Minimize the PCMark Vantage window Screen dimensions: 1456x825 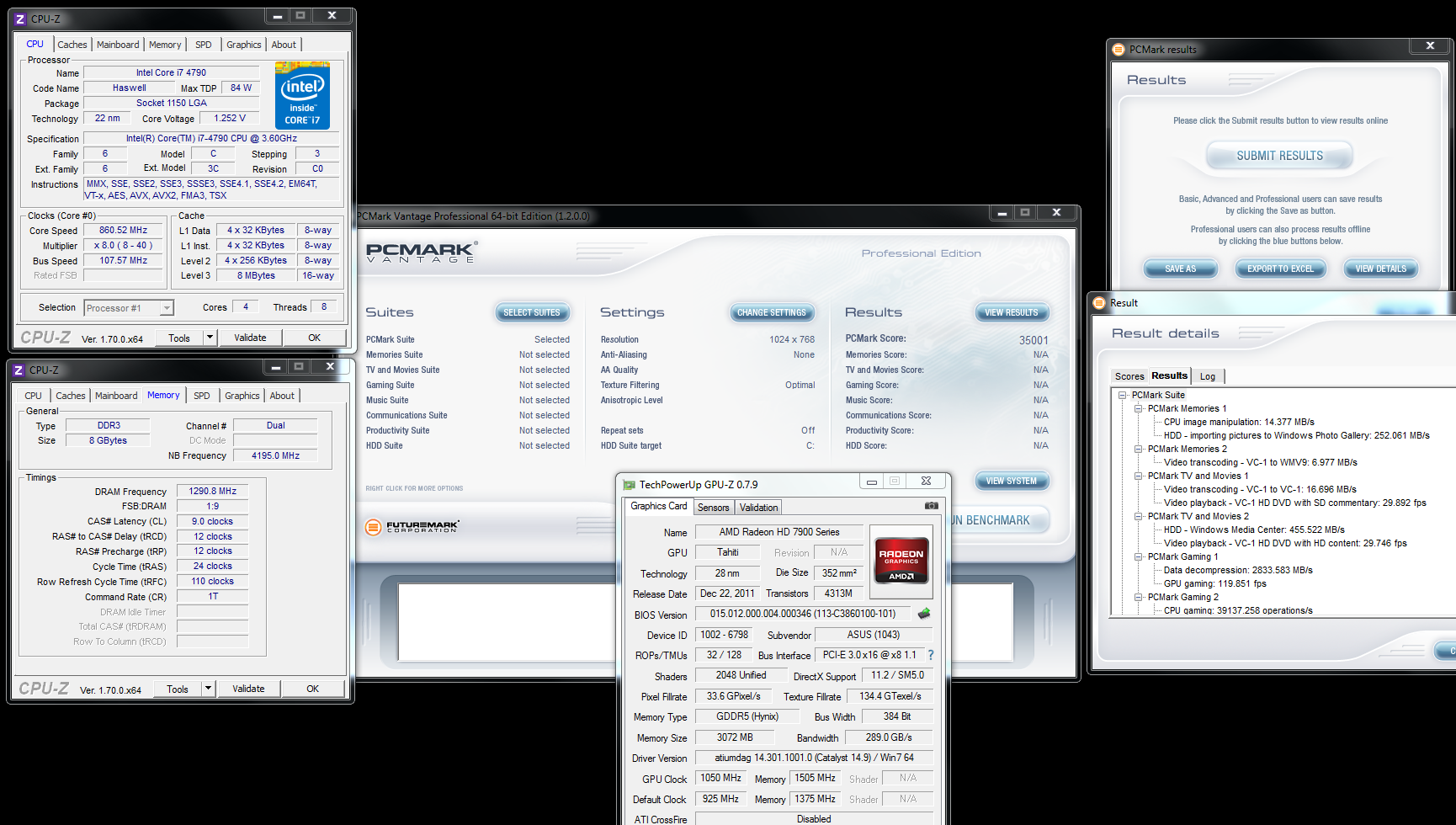1002,213
